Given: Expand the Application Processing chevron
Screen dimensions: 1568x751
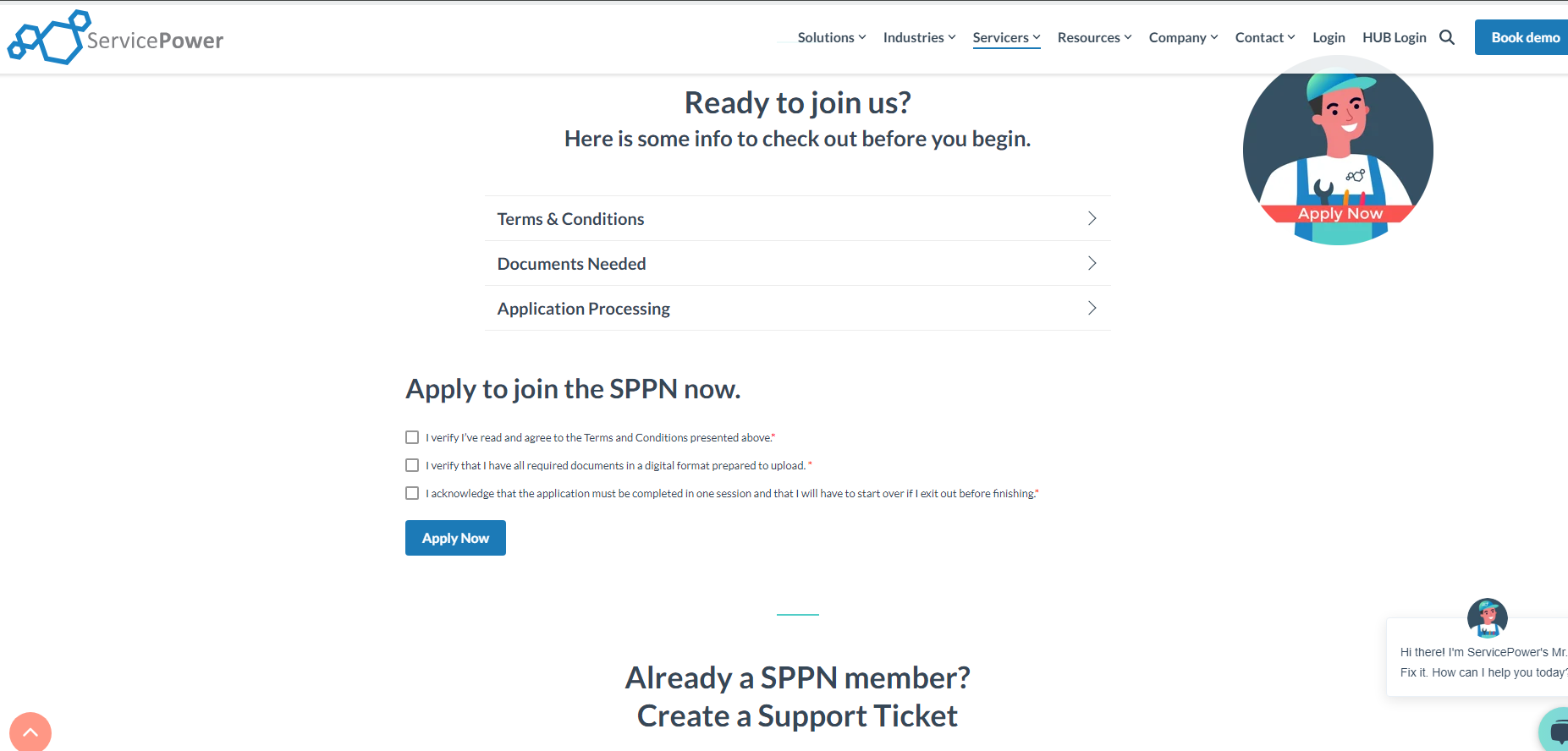Looking at the screenshot, I should (1092, 308).
